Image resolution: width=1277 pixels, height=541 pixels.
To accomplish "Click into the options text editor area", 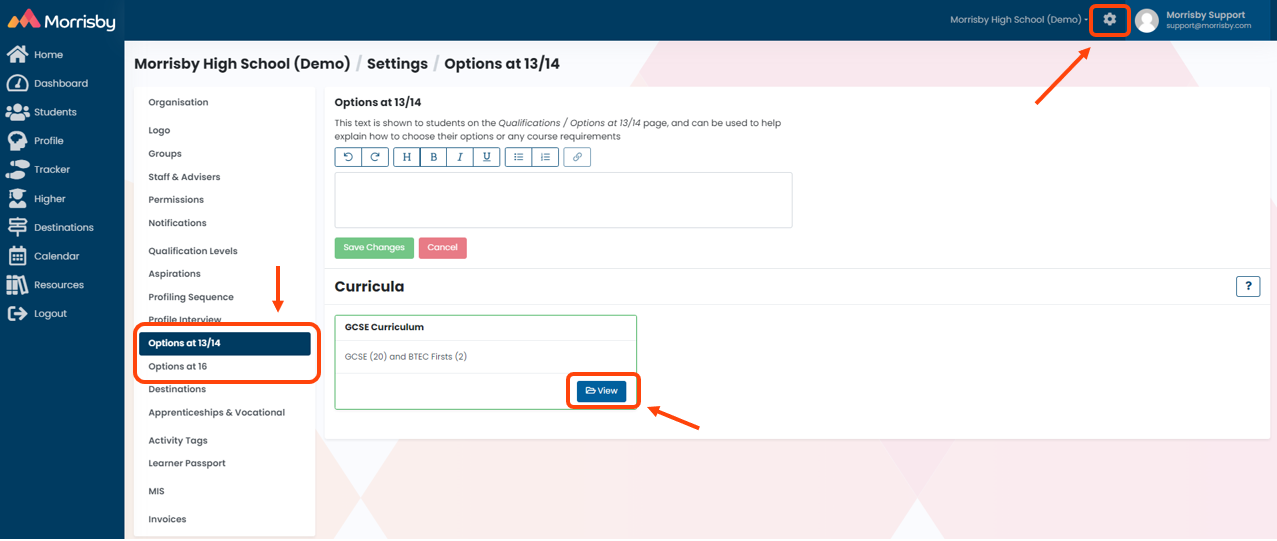I will point(563,200).
